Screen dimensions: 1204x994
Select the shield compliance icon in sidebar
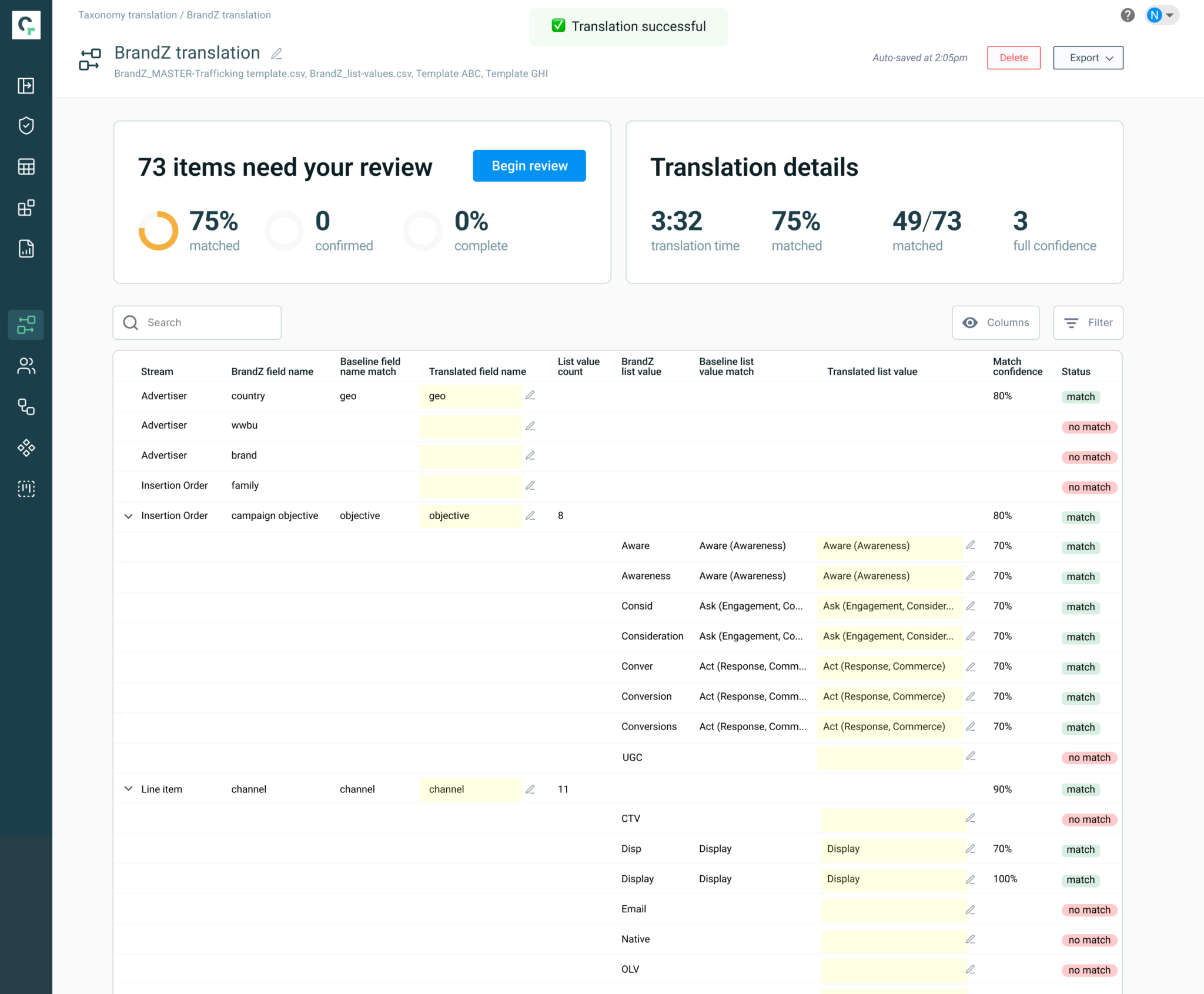(x=26, y=125)
